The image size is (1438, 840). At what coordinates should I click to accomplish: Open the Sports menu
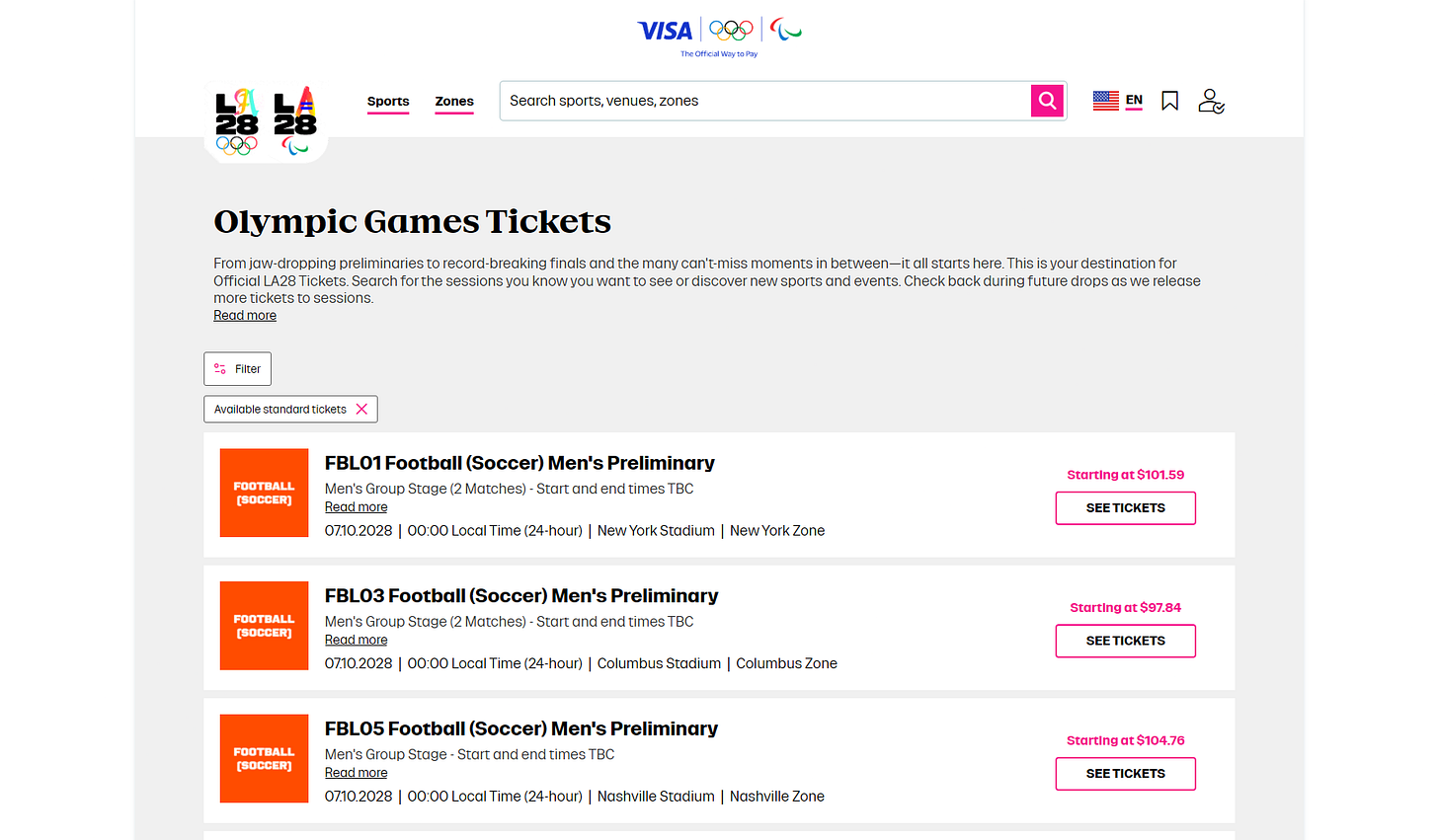point(388,102)
